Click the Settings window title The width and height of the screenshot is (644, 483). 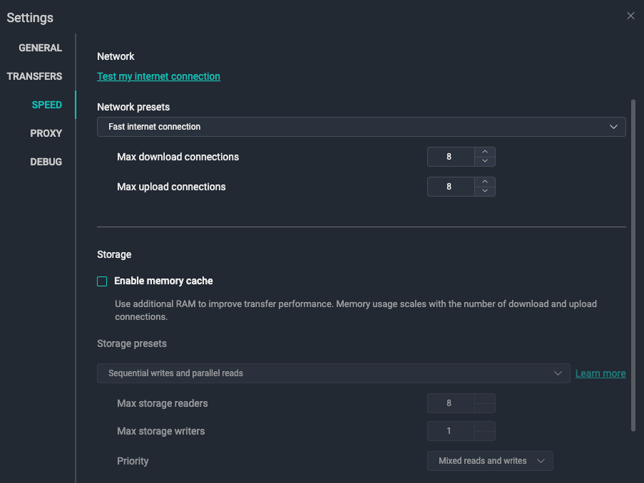pos(30,18)
